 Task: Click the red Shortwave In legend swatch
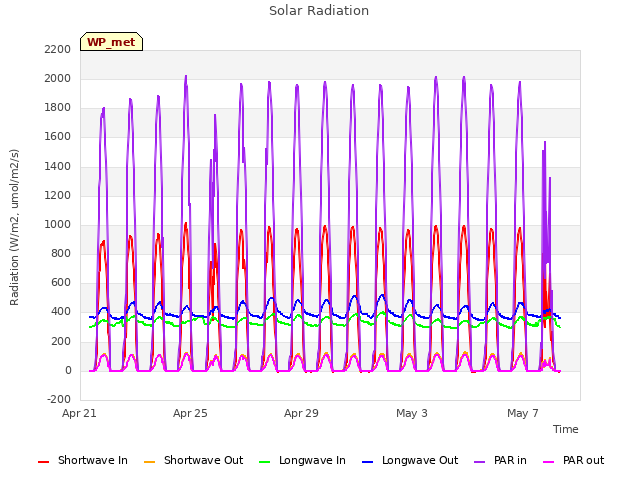point(43,462)
